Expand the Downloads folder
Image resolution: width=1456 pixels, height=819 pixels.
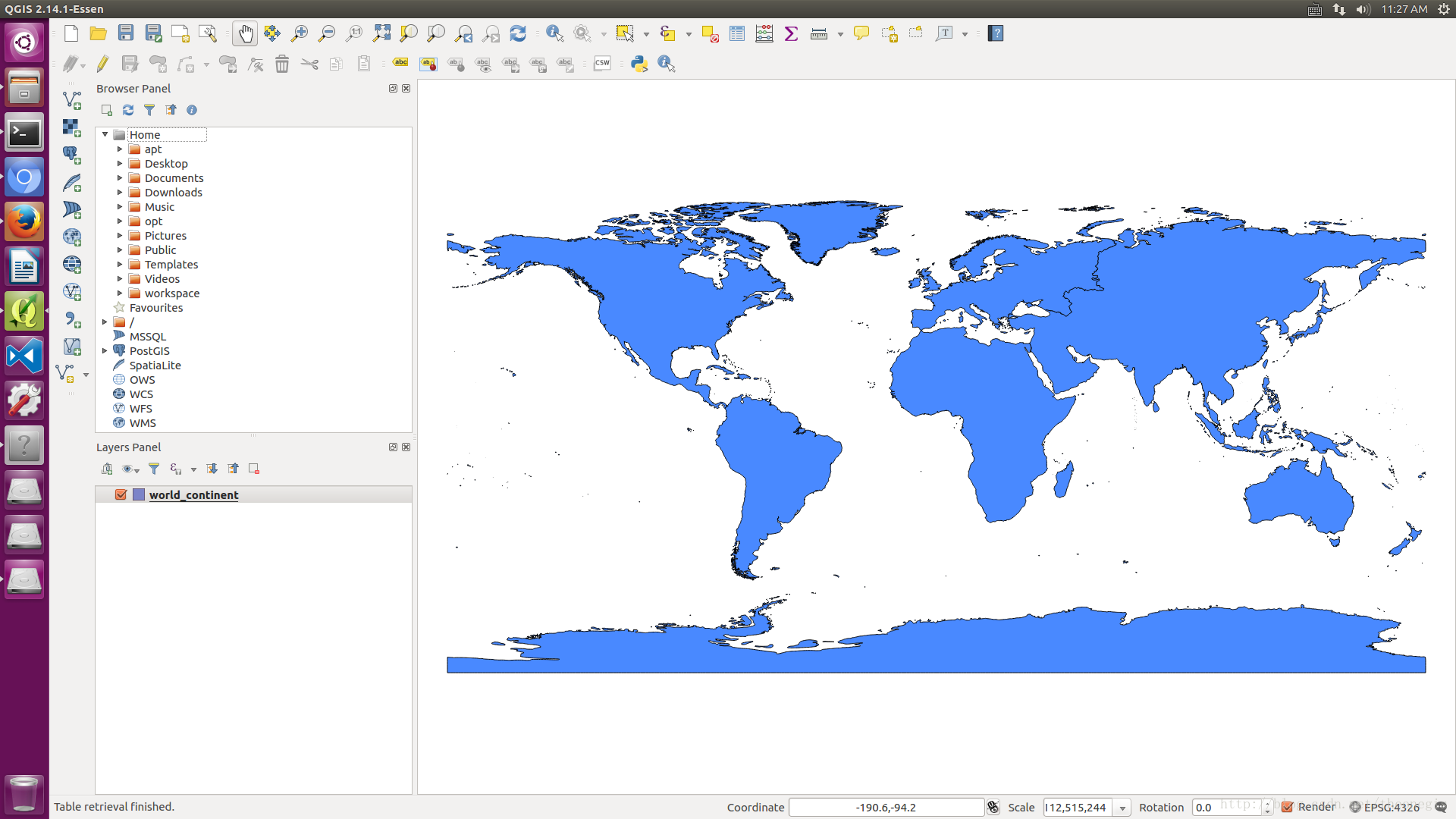click(120, 192)
